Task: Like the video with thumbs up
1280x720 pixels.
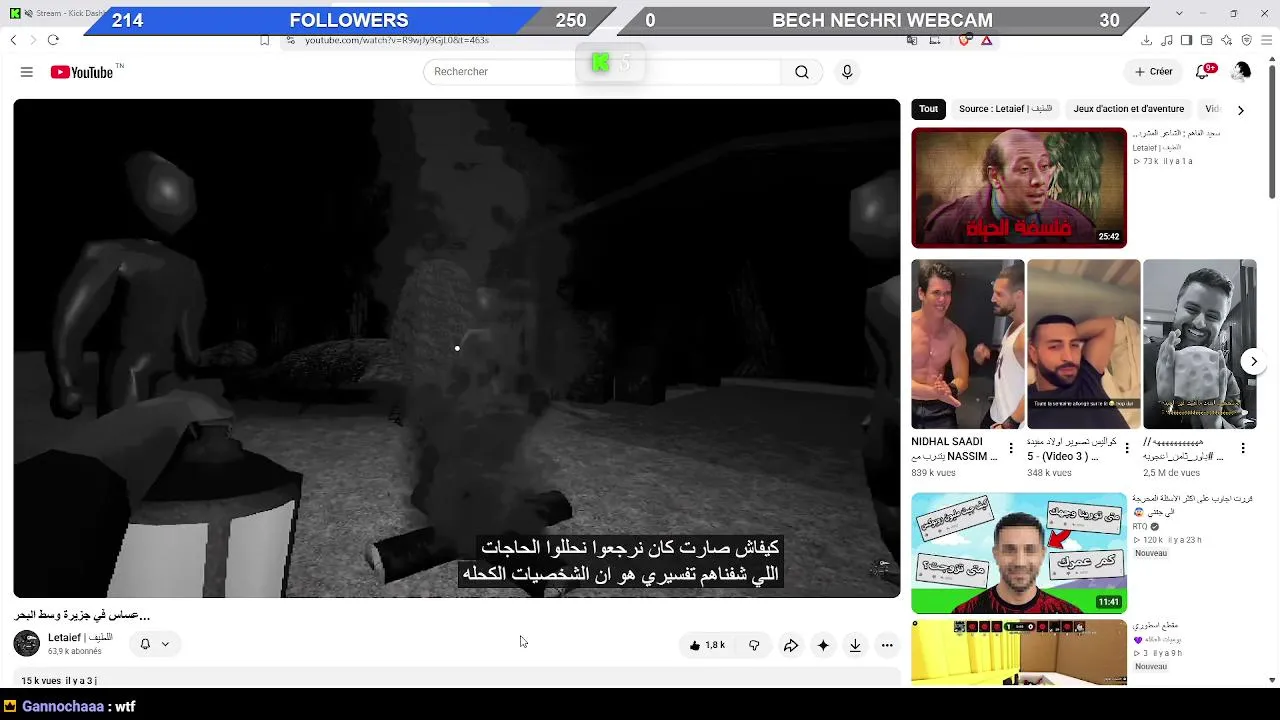Action: click(x=707, y=645)
